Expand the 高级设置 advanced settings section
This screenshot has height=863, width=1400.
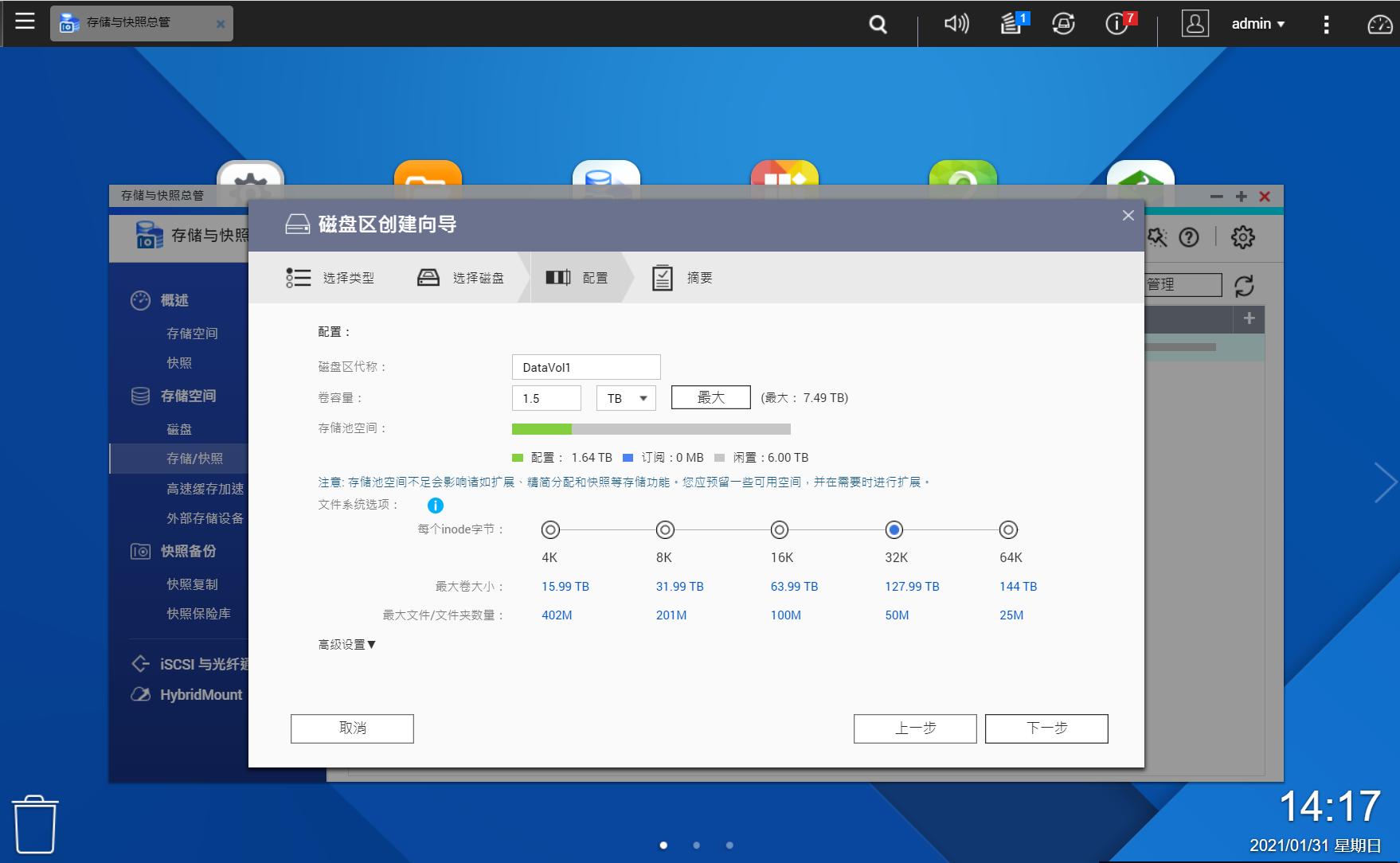click(x=346, y=645)
